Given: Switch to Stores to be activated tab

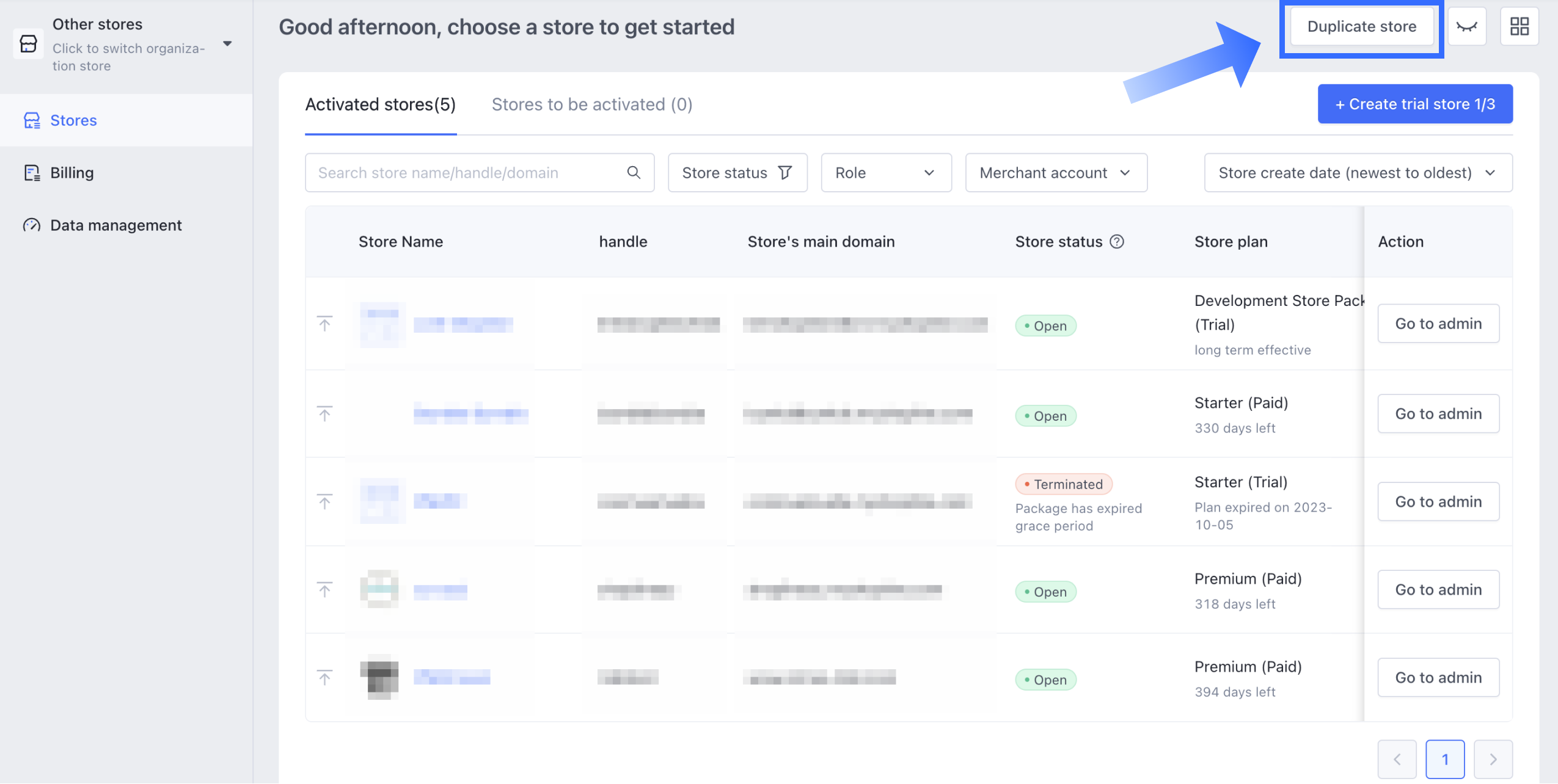Looking at the screenshot, I should (x=591, y=104).
